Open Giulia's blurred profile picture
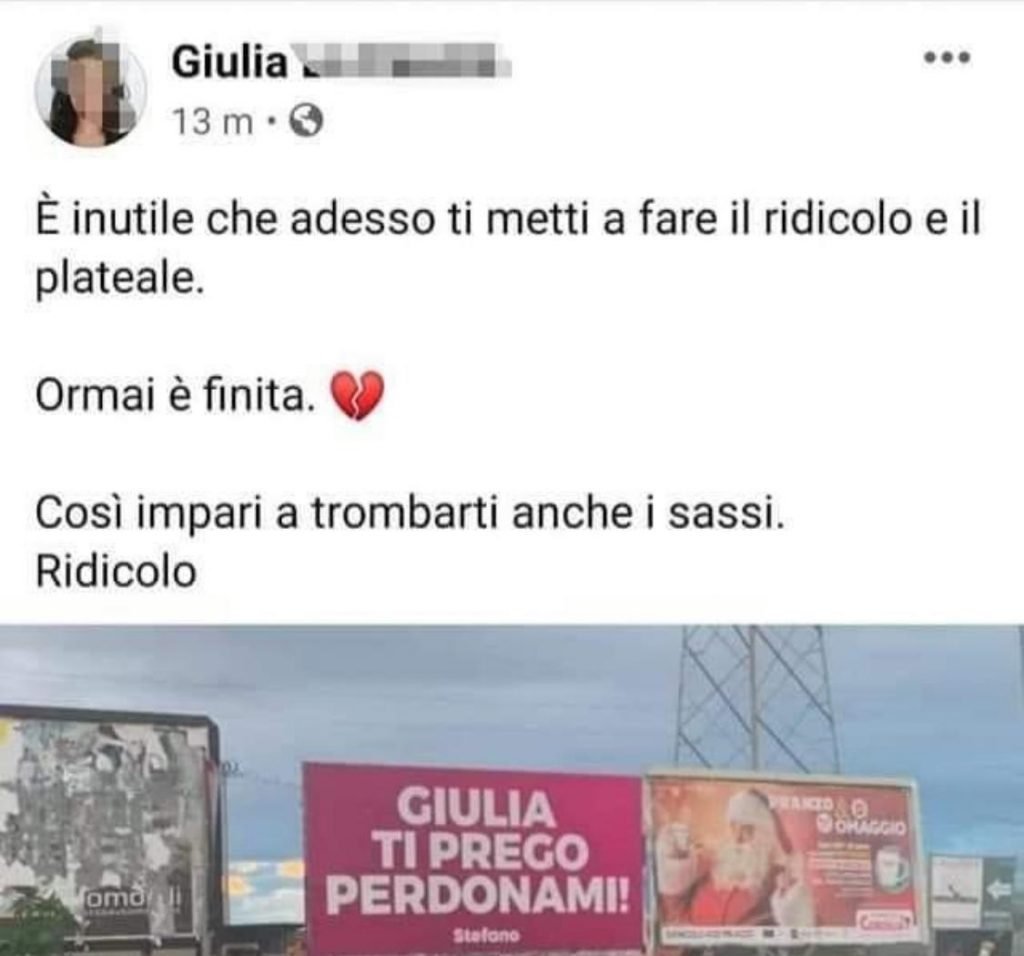Viewport: 1024px width, 956px height. 90,91
